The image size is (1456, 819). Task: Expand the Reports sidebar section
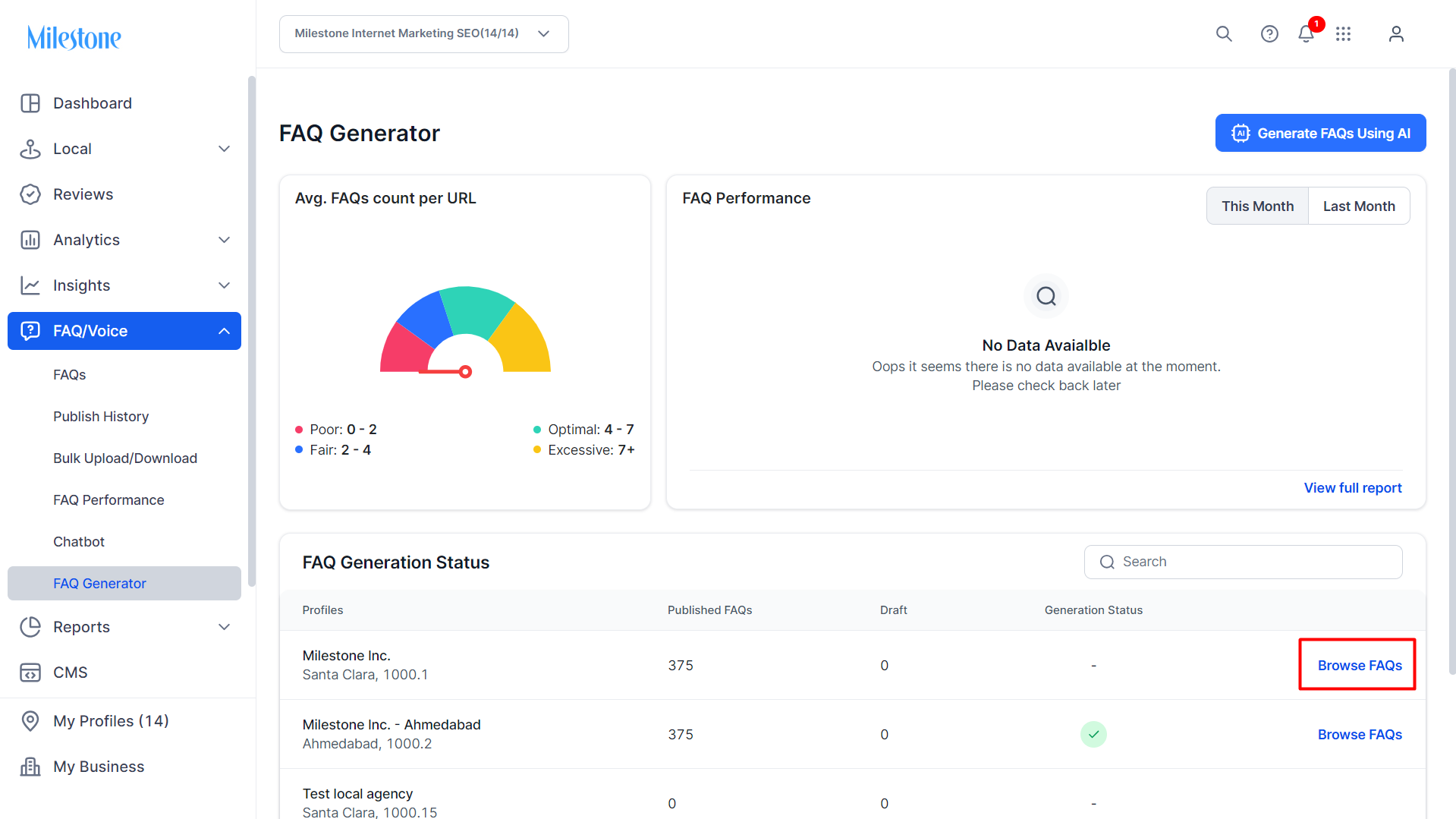124,627
